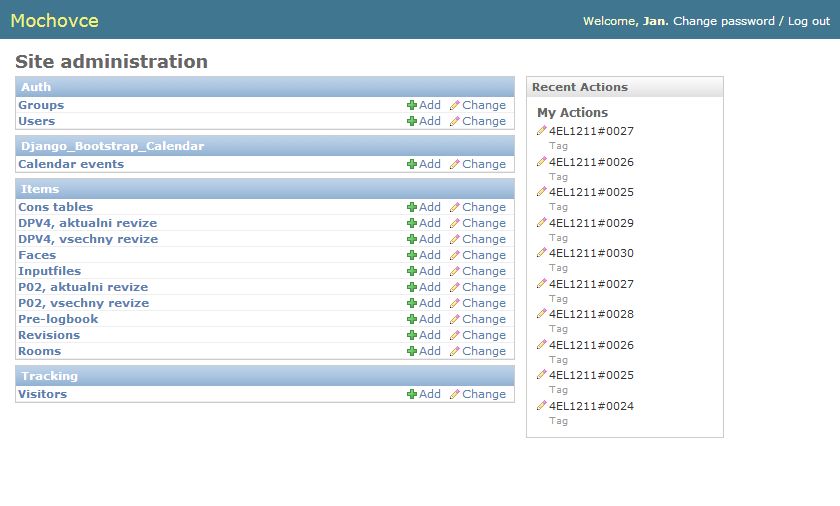Open the Auth section header
The width and height of the screenshot is (840, 506).
pos(36,87)
